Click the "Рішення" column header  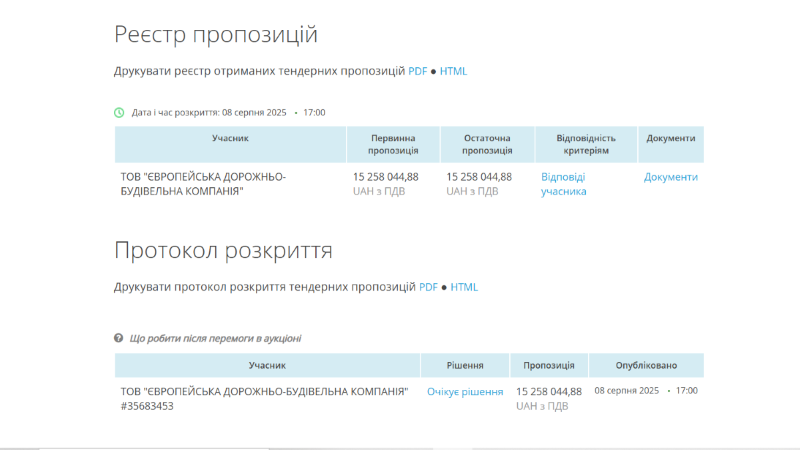(x=465, y=365)
